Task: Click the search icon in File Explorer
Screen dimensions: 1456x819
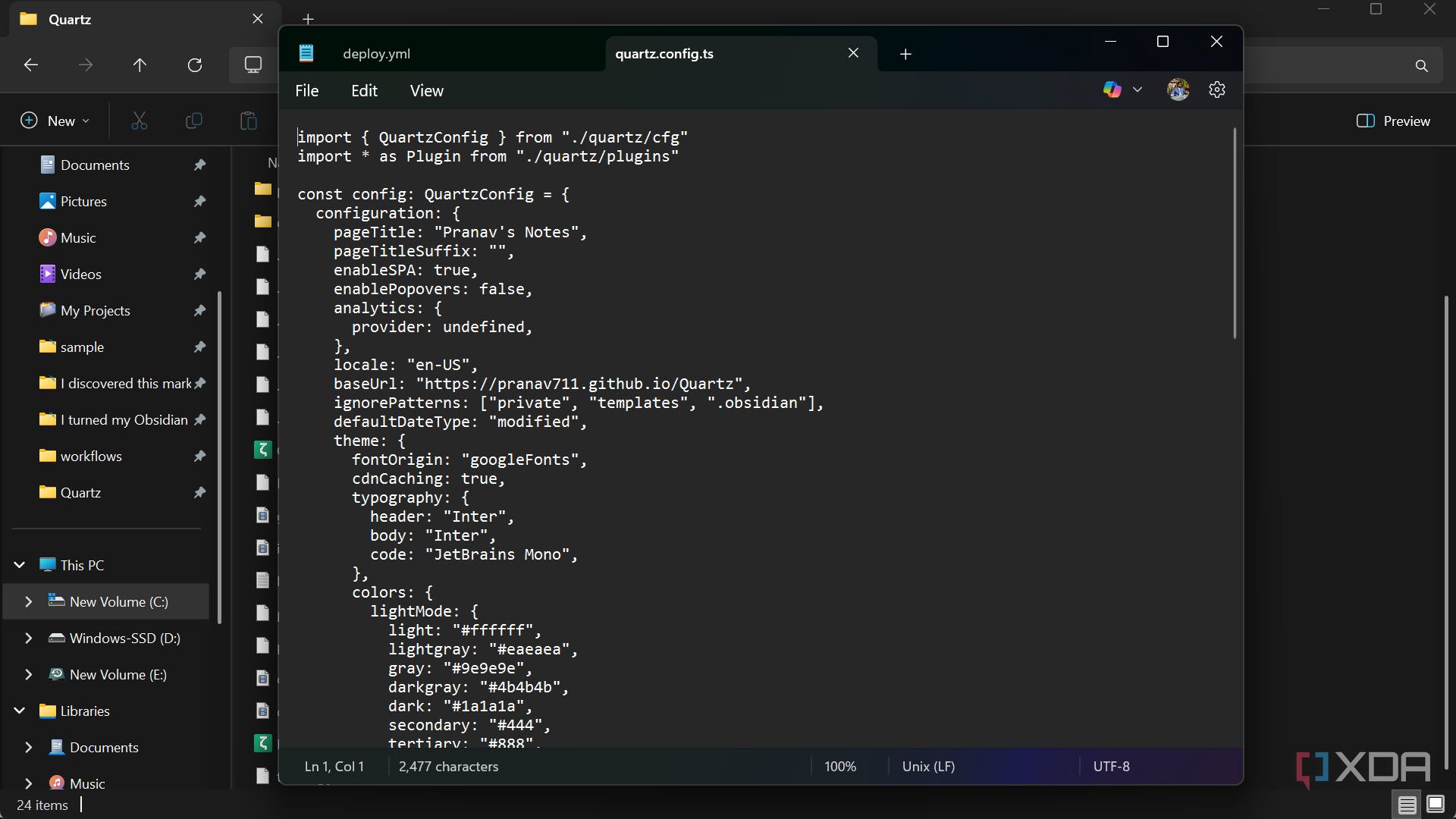Action: (1421, 65)
